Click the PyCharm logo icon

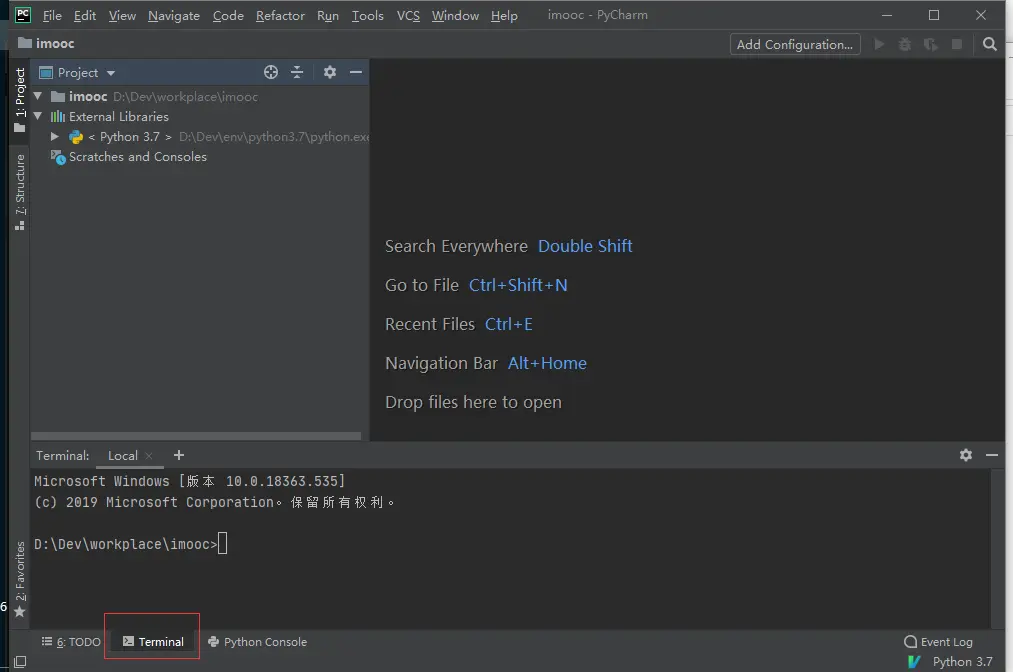coord(23,15)
